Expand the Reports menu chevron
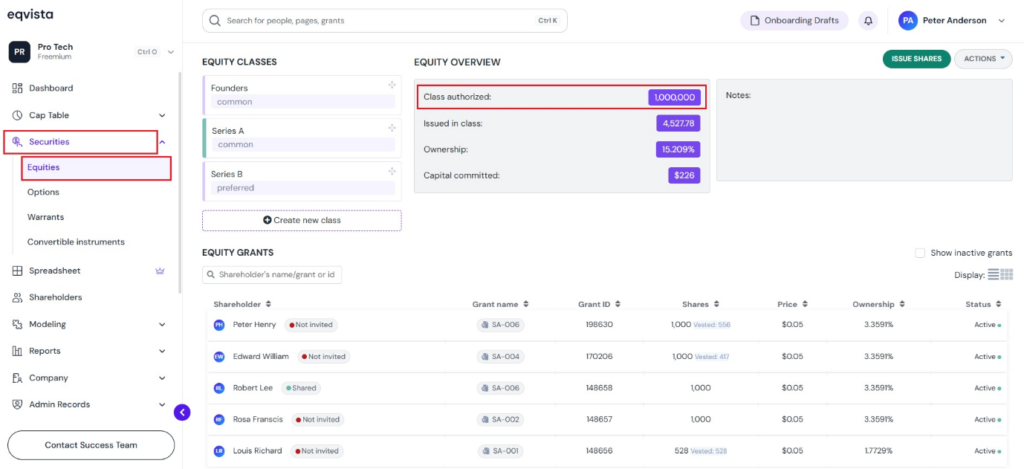 163,351
